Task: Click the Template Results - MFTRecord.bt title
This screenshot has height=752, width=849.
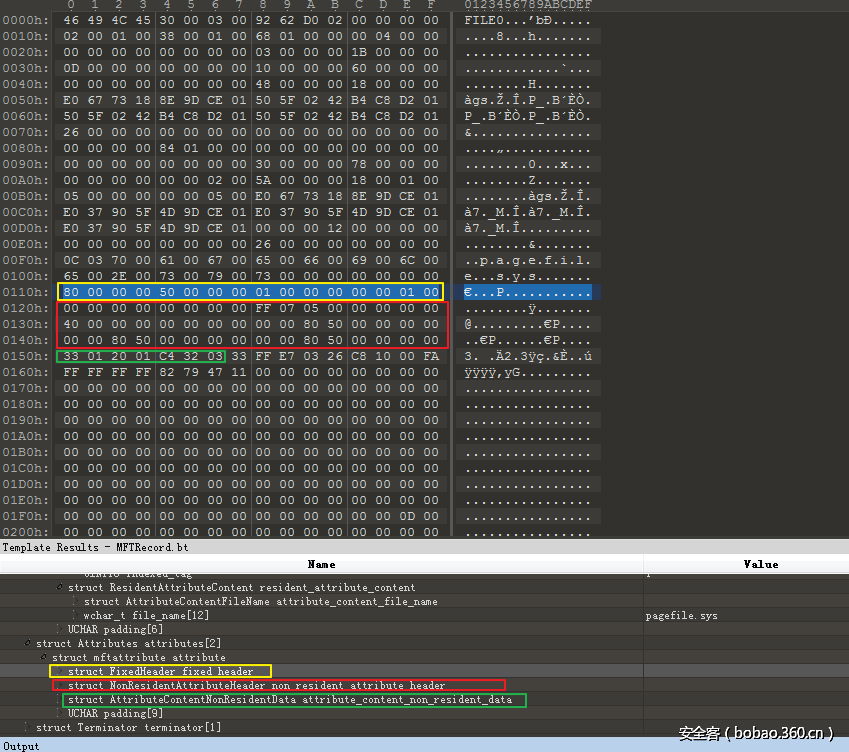Action: (x=94, y=547)
